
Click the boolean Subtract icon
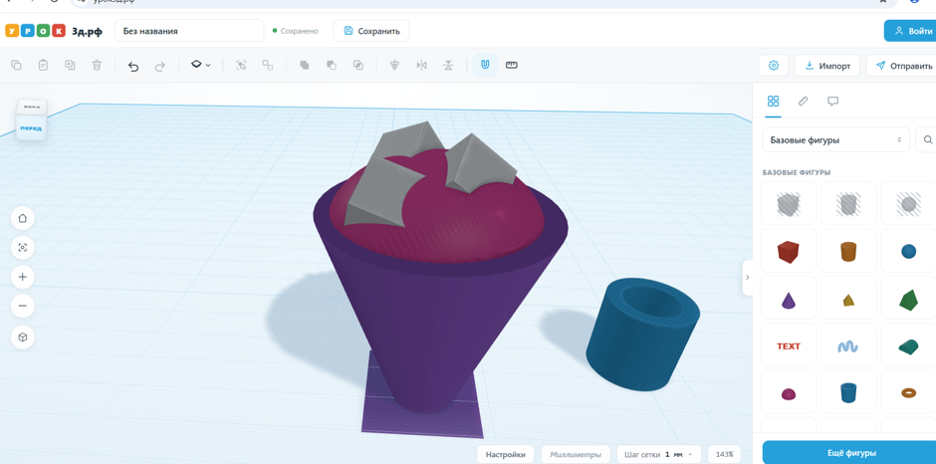click(331, 65)
